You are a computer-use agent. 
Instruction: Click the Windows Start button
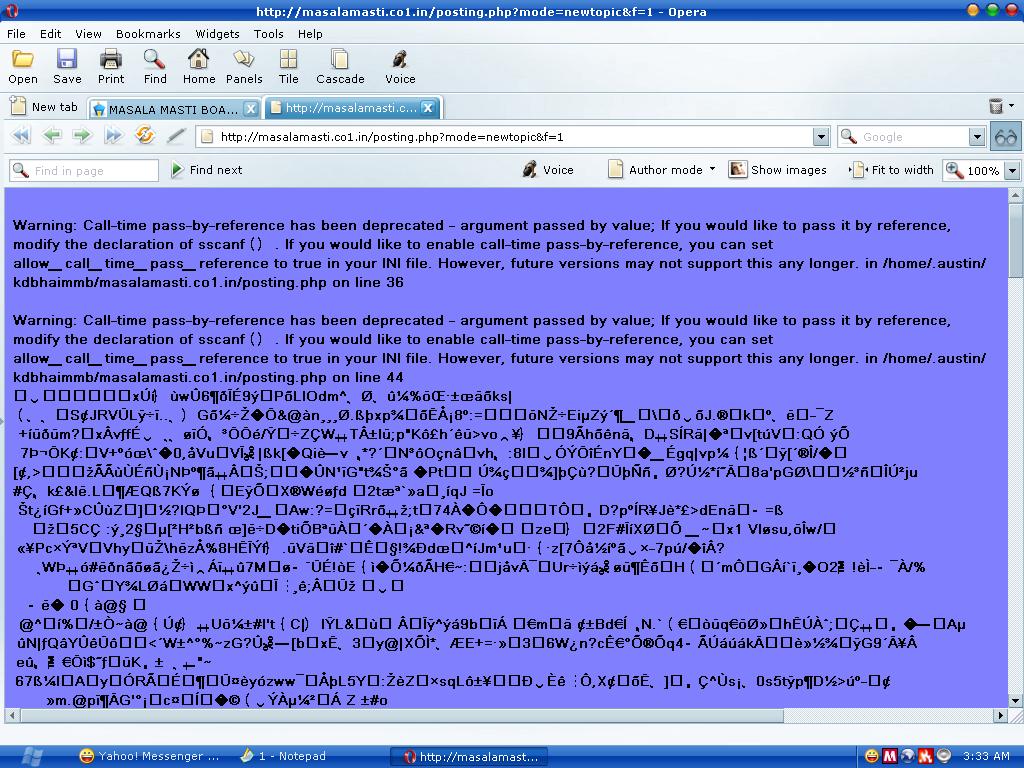(x=31, y=756)
